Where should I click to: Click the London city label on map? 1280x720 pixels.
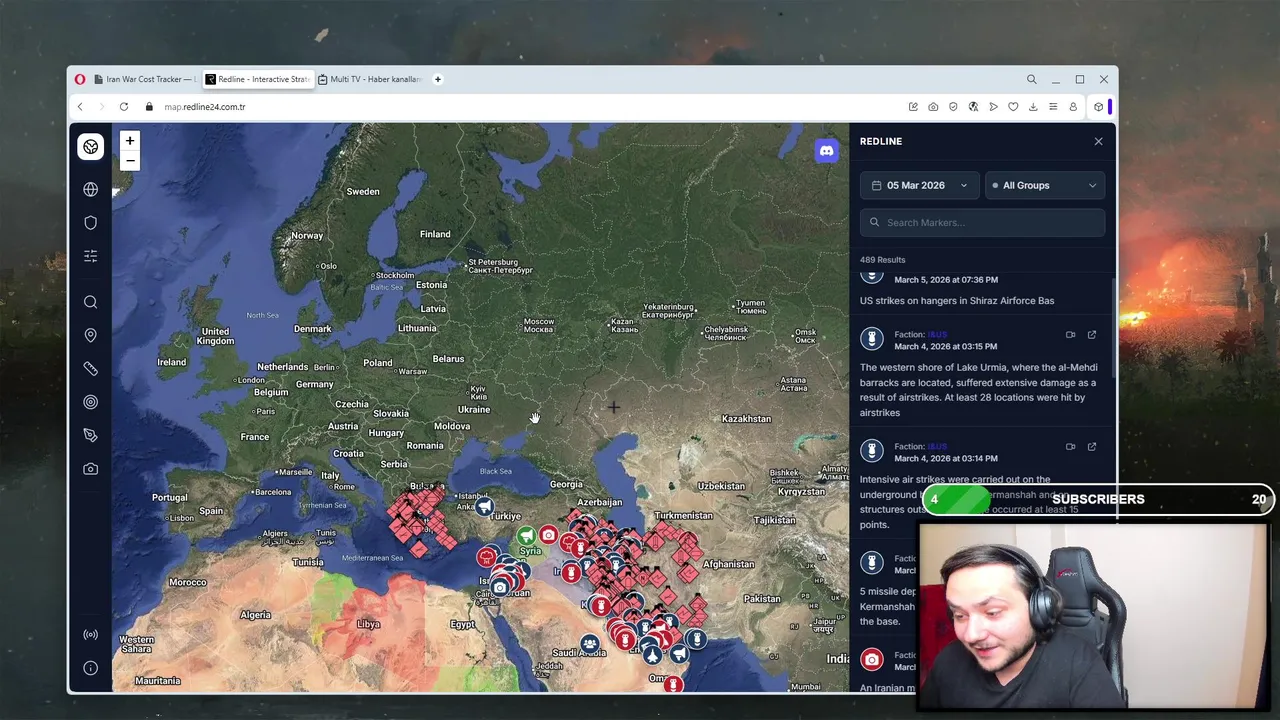click(251, 380)
